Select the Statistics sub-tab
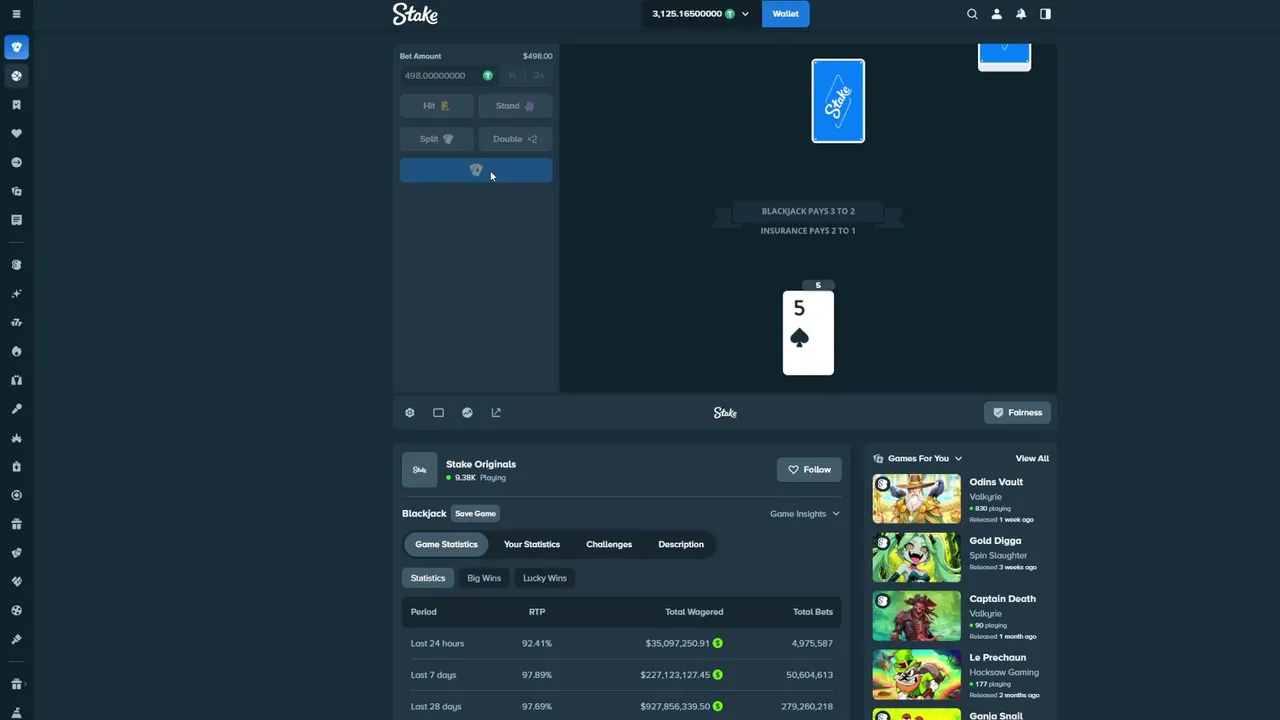This screenshot has width=1280, height=720. [x=428, y=578]
